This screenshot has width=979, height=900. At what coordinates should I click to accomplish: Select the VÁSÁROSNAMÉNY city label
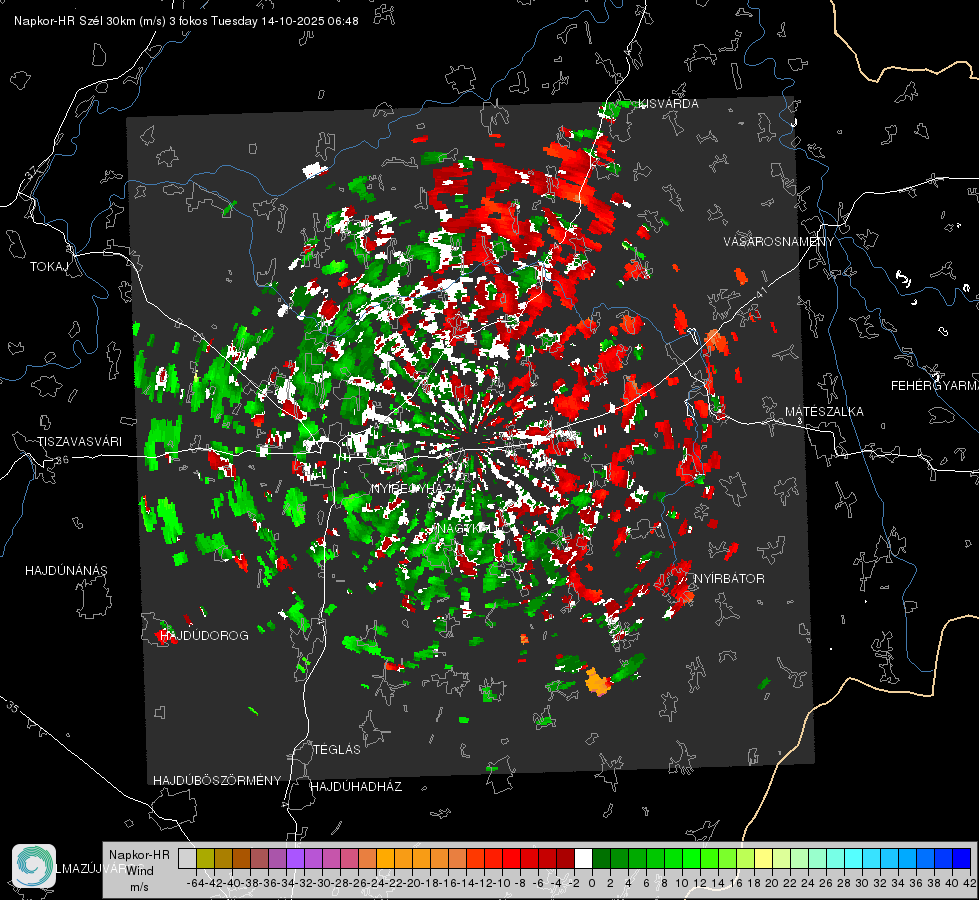pyautogui.click(x=779, y=242)
